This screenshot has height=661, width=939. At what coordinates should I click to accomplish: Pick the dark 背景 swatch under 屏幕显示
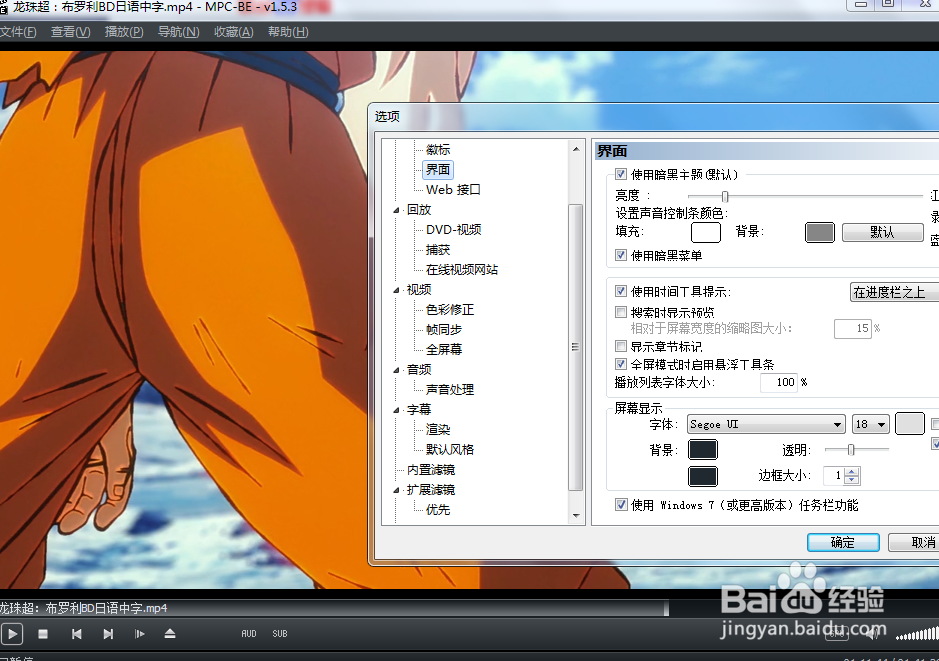tap(703, 450)
